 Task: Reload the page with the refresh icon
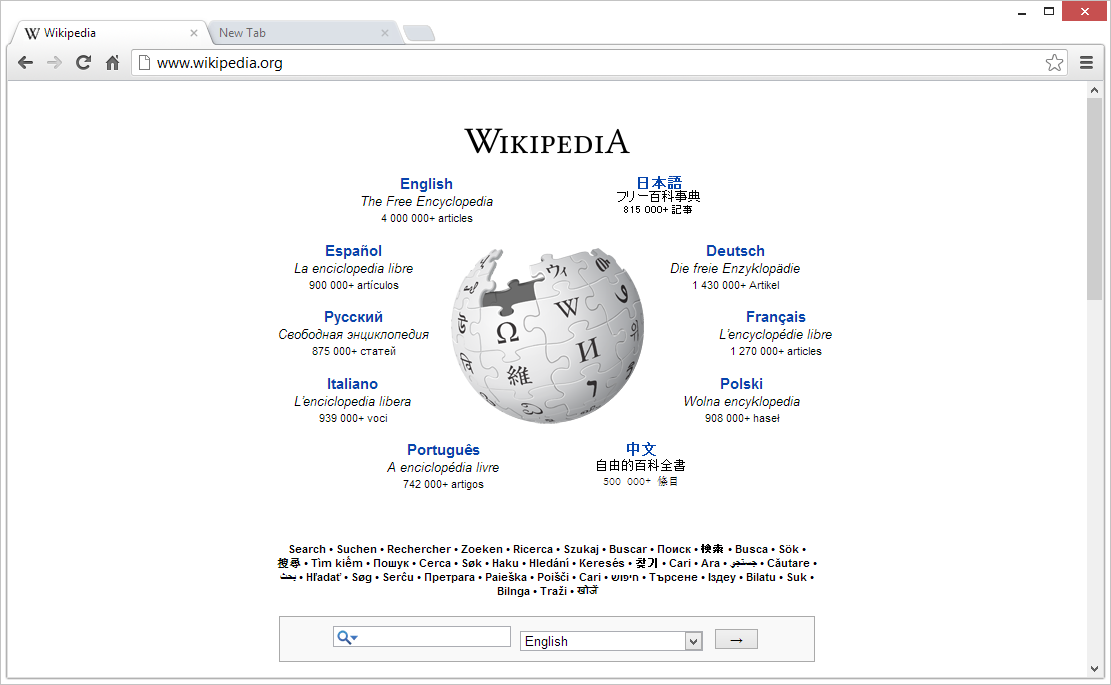click(83, 62)
